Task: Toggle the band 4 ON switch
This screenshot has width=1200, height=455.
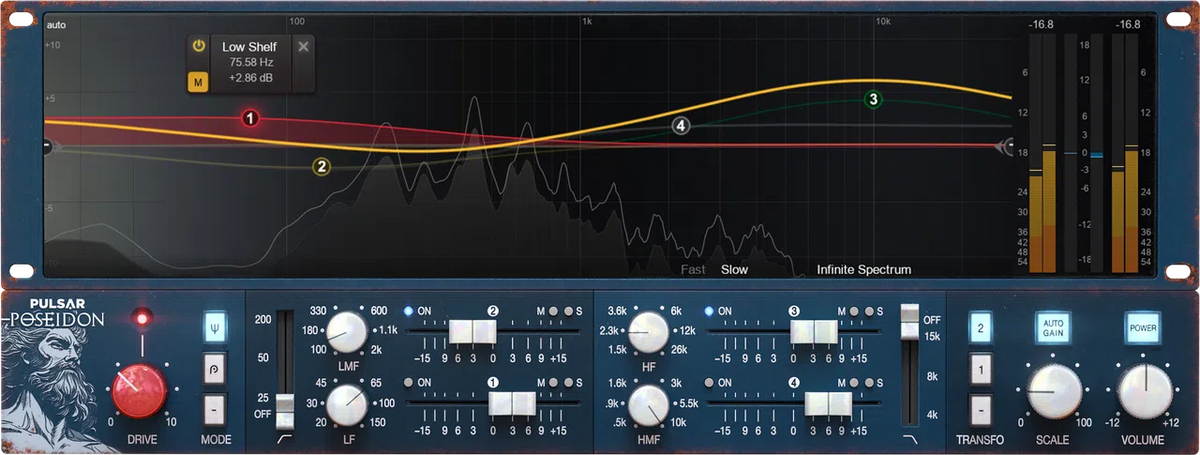Action: pyautogui.click(x=710, y=383)
